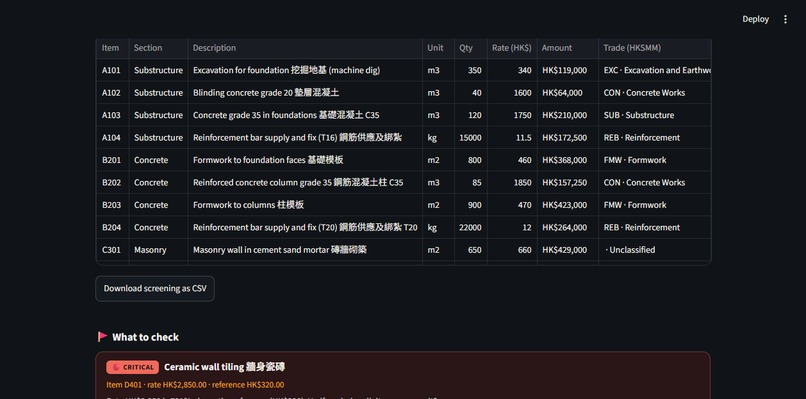Select item cell B201
Screen dimensions: 806x399
tap(112, 160)
